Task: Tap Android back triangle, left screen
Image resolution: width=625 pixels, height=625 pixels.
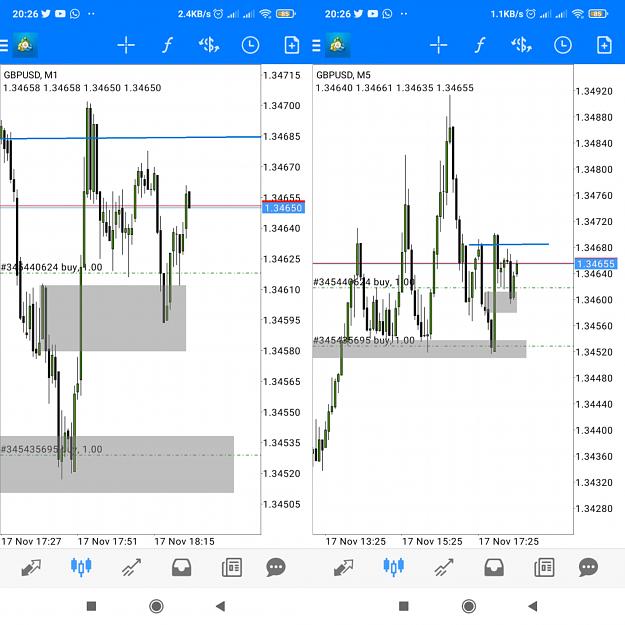Action: [220, 606]
